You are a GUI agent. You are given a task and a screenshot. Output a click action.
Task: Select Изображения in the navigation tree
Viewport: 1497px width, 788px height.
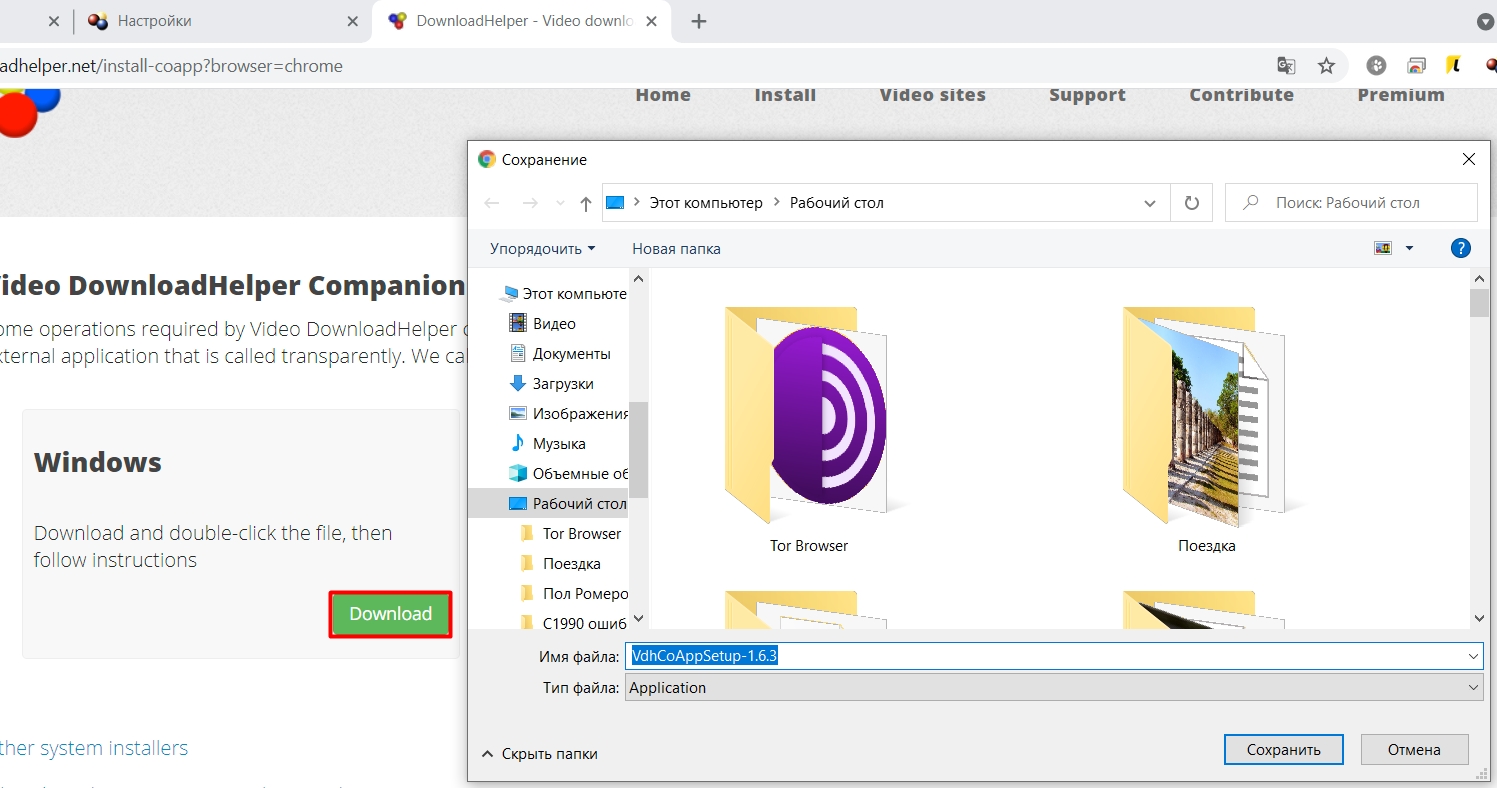click(568, 413)
